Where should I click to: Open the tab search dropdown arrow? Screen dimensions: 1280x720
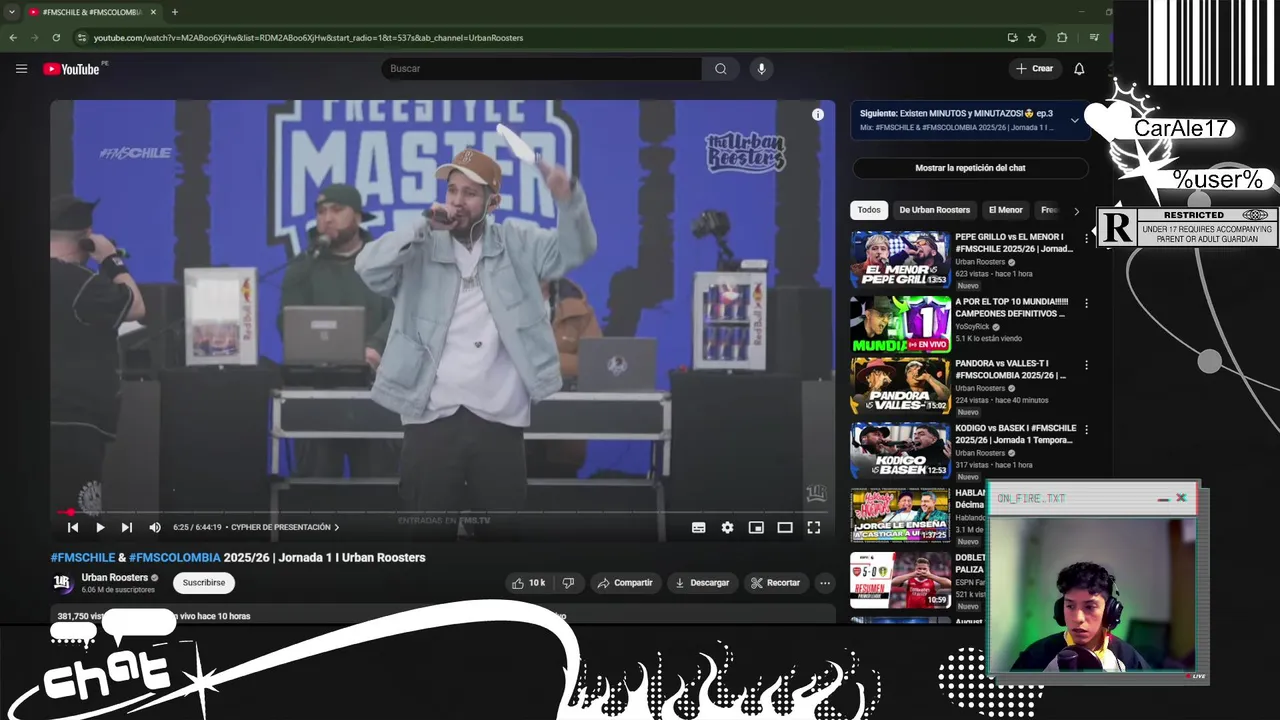coord(11,12)
